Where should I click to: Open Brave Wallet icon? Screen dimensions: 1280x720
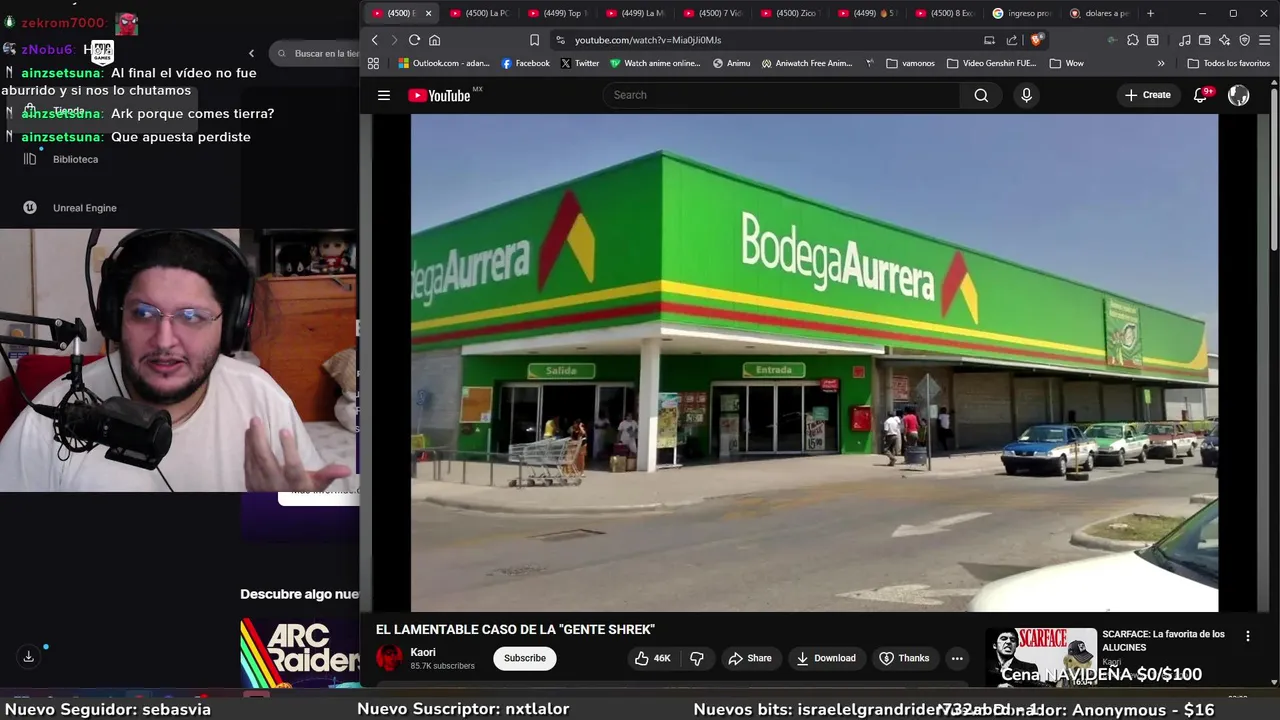pyautogui.click(x=1205, y=40)
